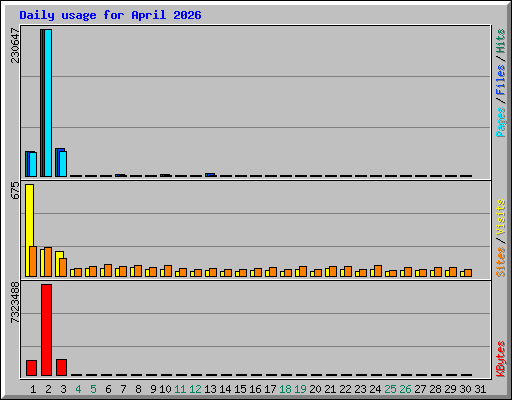Click day label 15 on the x-axis
This screenshot has height=400, width=512.
(x=240, y=389)
